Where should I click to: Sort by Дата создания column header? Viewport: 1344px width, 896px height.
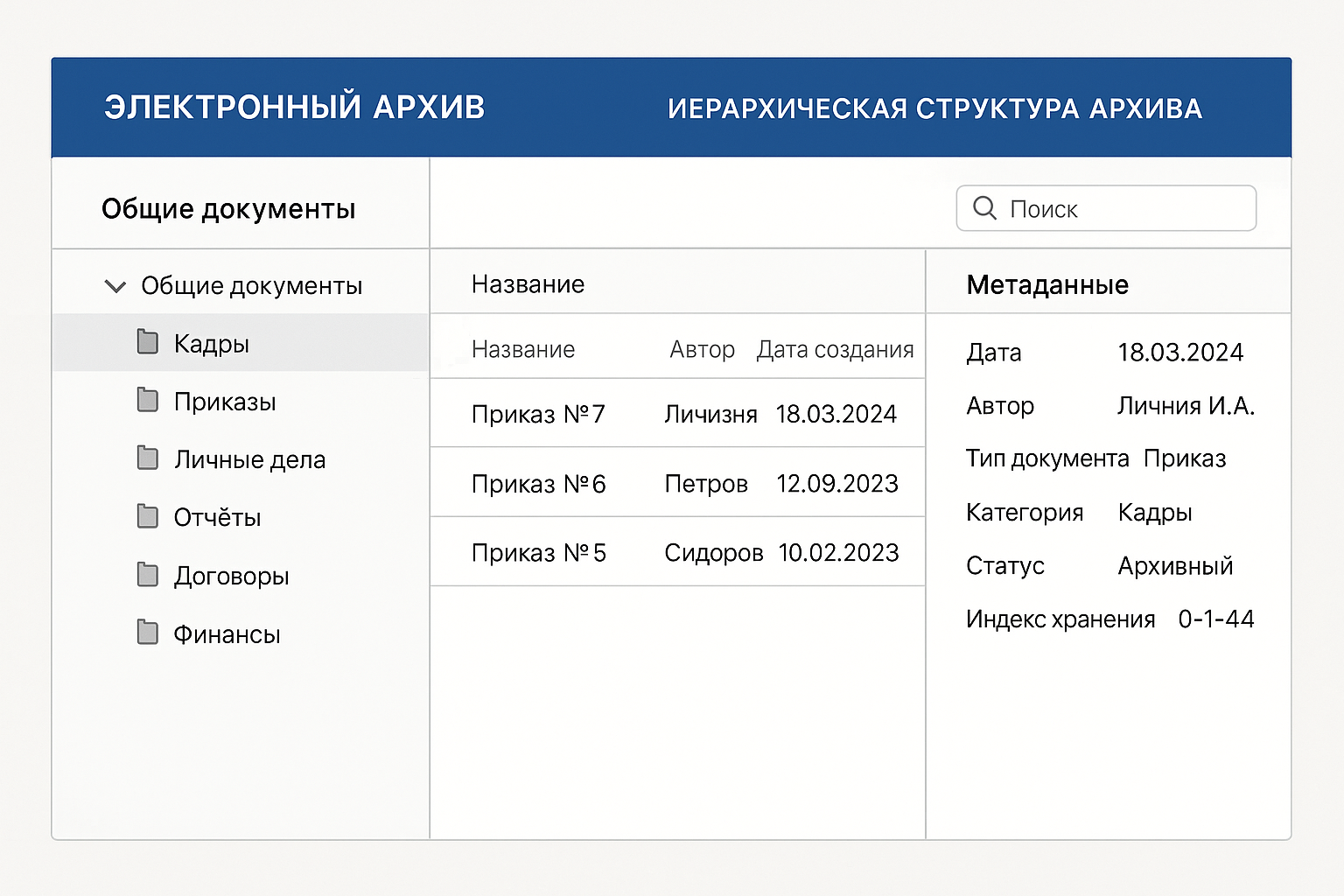coord(835,349)
